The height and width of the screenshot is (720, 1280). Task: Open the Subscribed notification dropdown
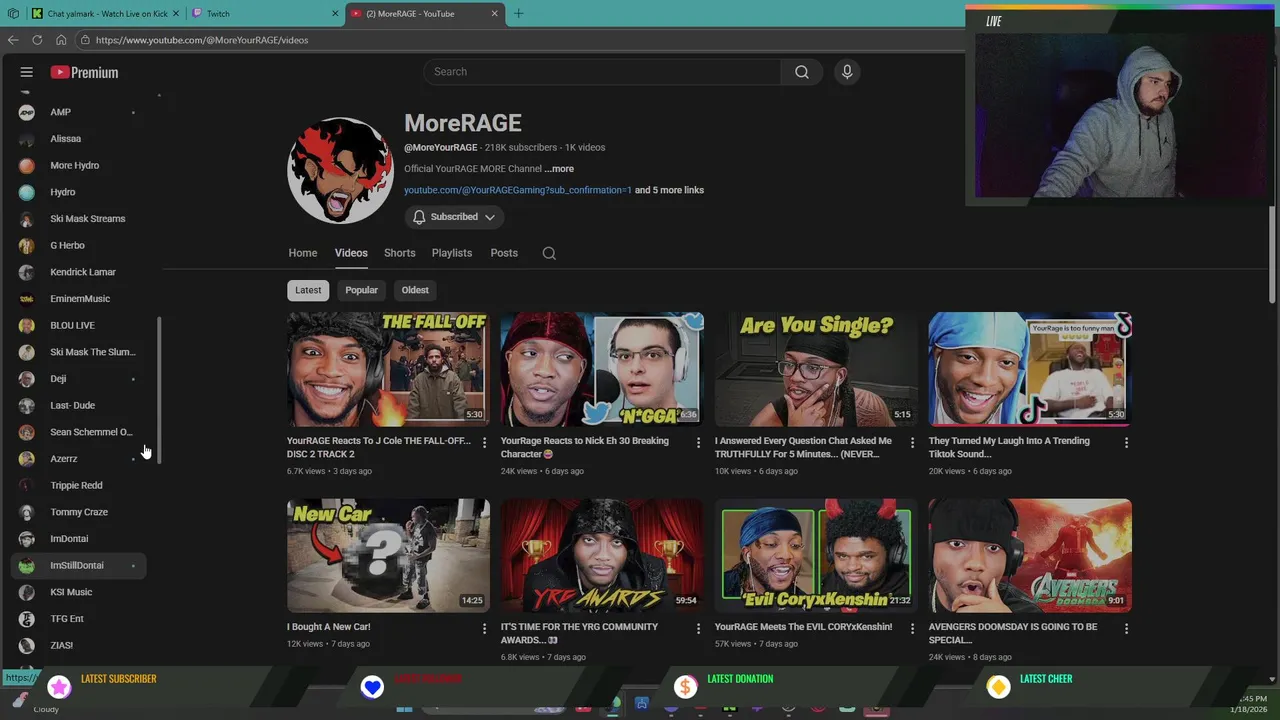pyautogui.click(x=454, y=217)
